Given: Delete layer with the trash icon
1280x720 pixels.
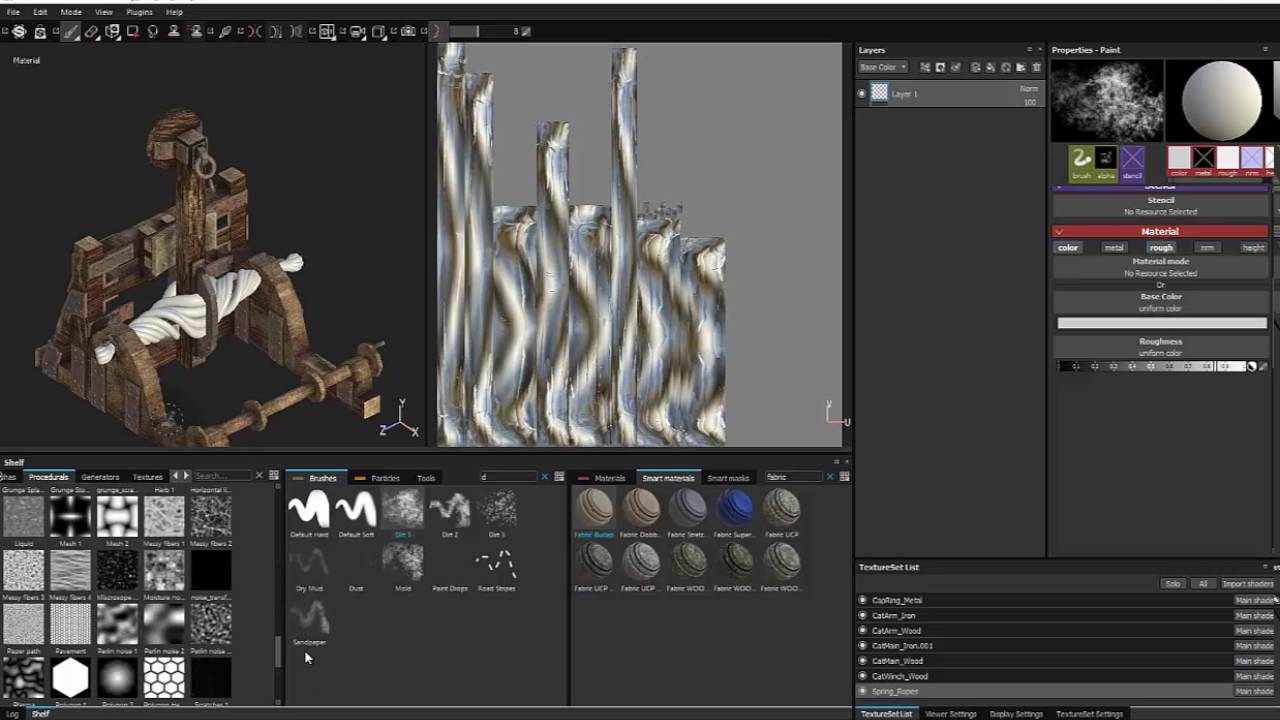Looking at the screenshot, I should (x=1036, y=67).
